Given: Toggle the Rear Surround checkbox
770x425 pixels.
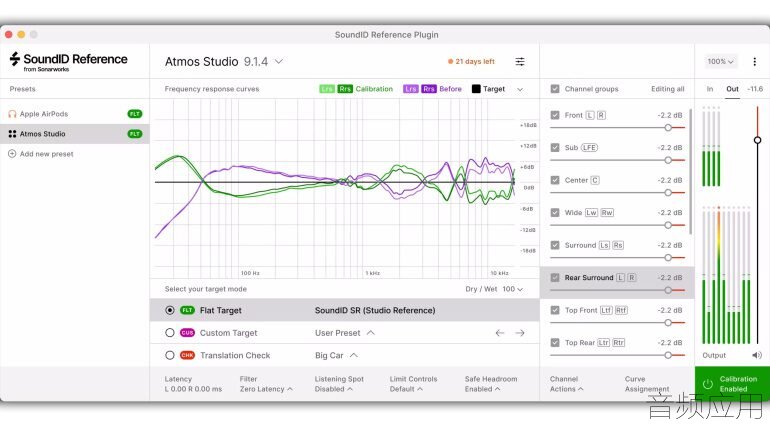Looking at the screenshot, I should [x=555, y=278].
